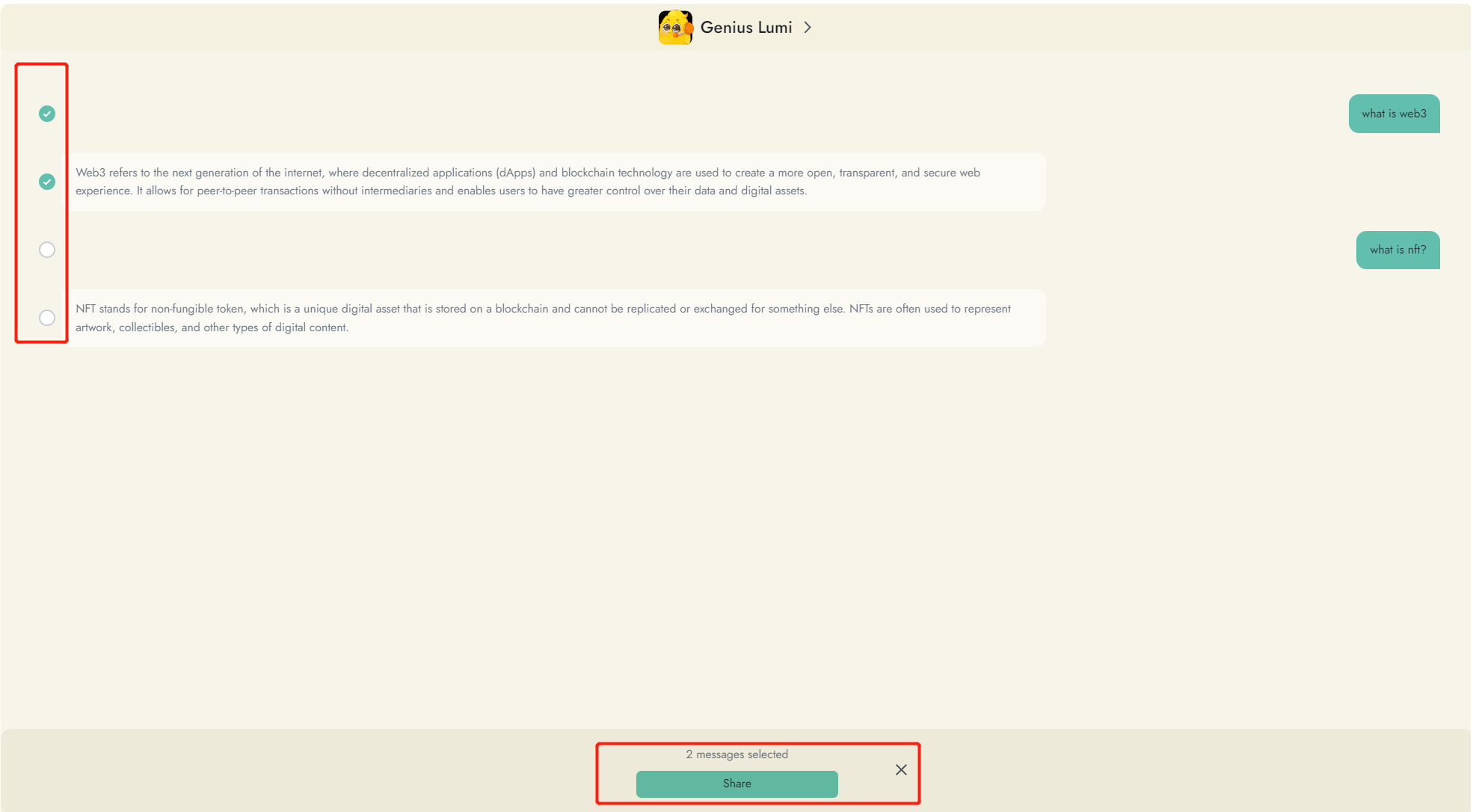Click the Genius Lumi duck avatar
Screen dimensions: 1473x812
(674, 28)
